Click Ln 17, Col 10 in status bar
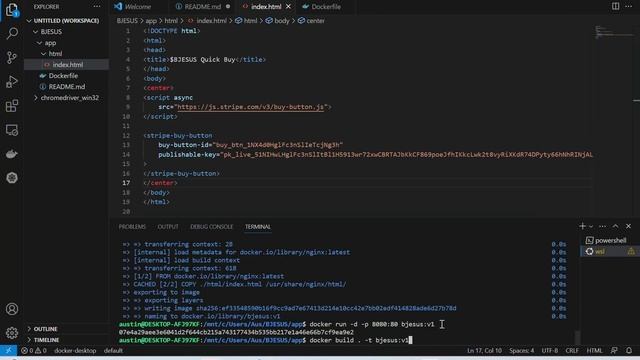Viewport: 640px width, 360px height. pyautogui.click(x=484, y=350)
